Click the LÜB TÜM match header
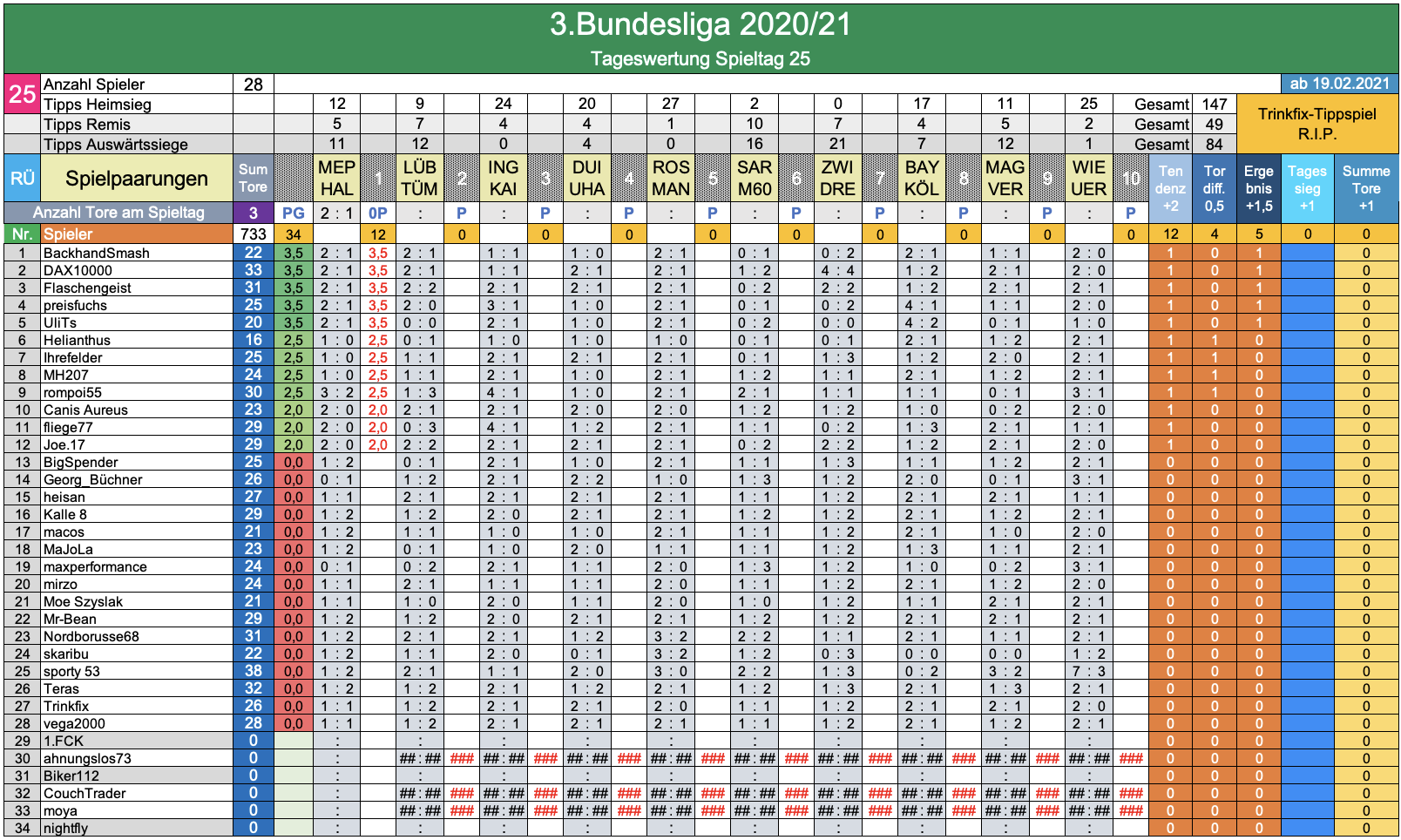 (420, 179)
